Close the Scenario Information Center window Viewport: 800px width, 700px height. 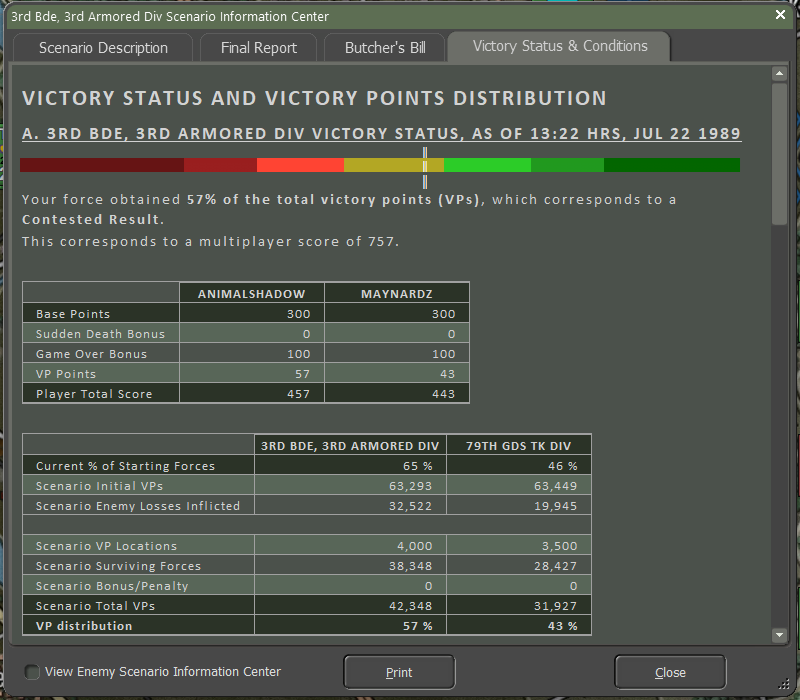(x=780, y=15)
